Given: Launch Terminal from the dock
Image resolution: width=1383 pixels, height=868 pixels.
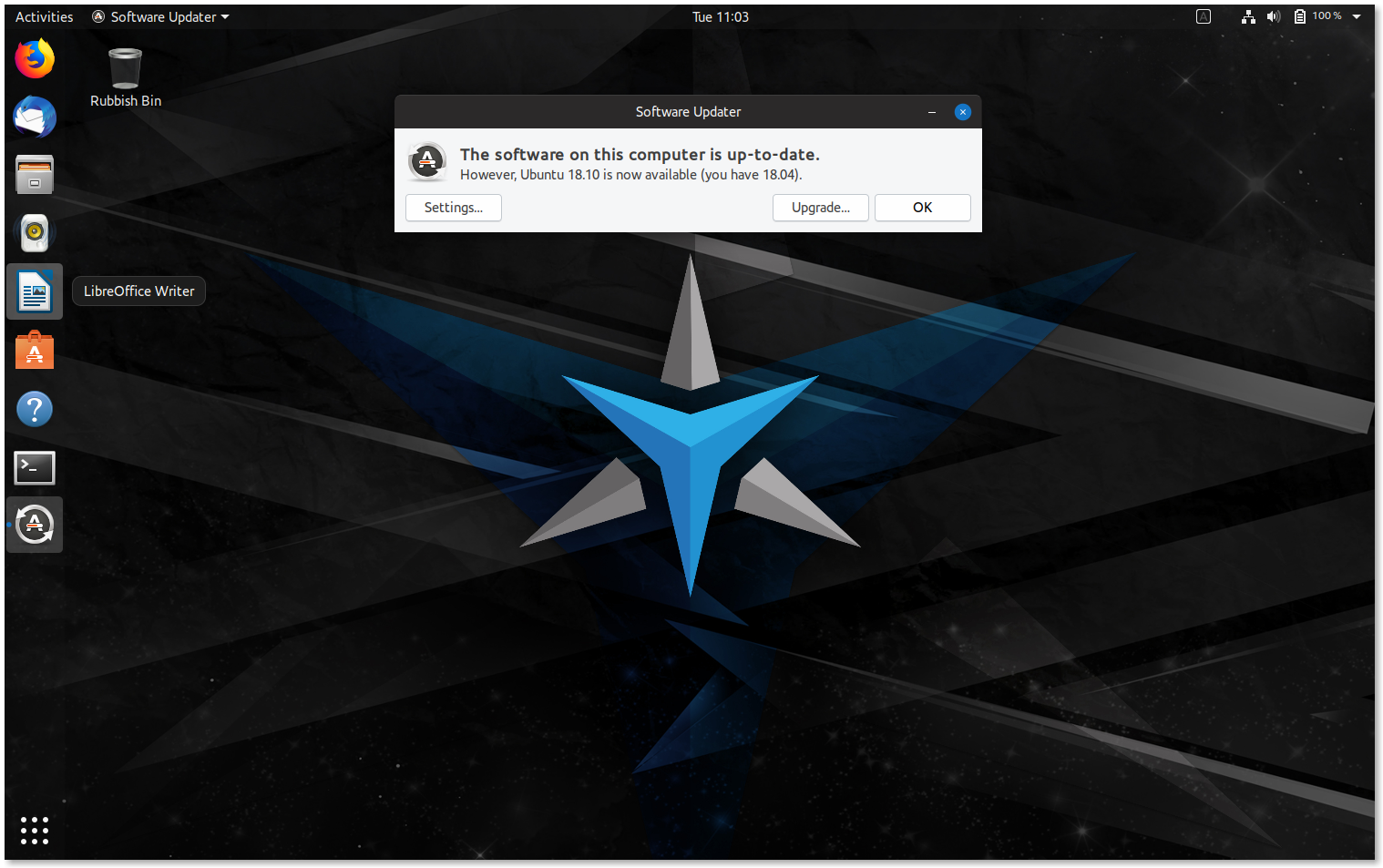Looking at the screenshot, I should pyautogui.click(x=35, y=467).
